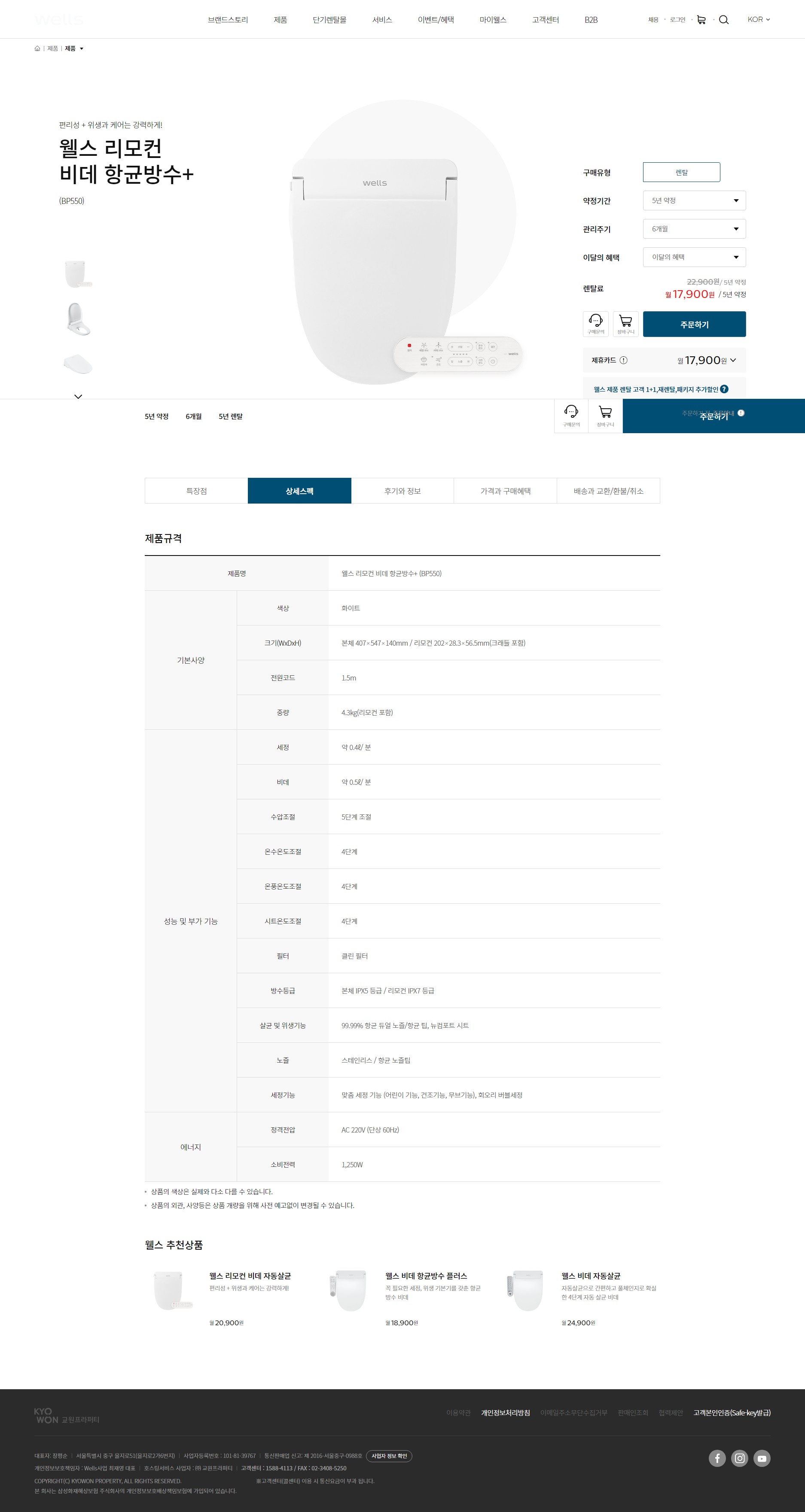Image resolution: width=805 pixels, height=1512 pixels.
Task: Click the search magnifier icon
Action: click(x=723, y=20)
